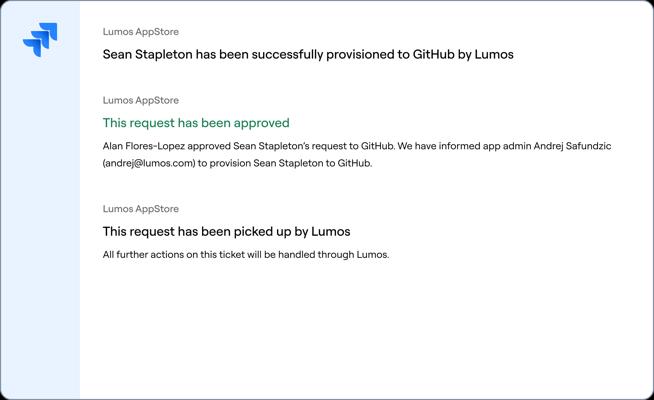
Task: Click the line starting 'Alan Flores-Lopez approved'
Action: [x=357, y=146]
